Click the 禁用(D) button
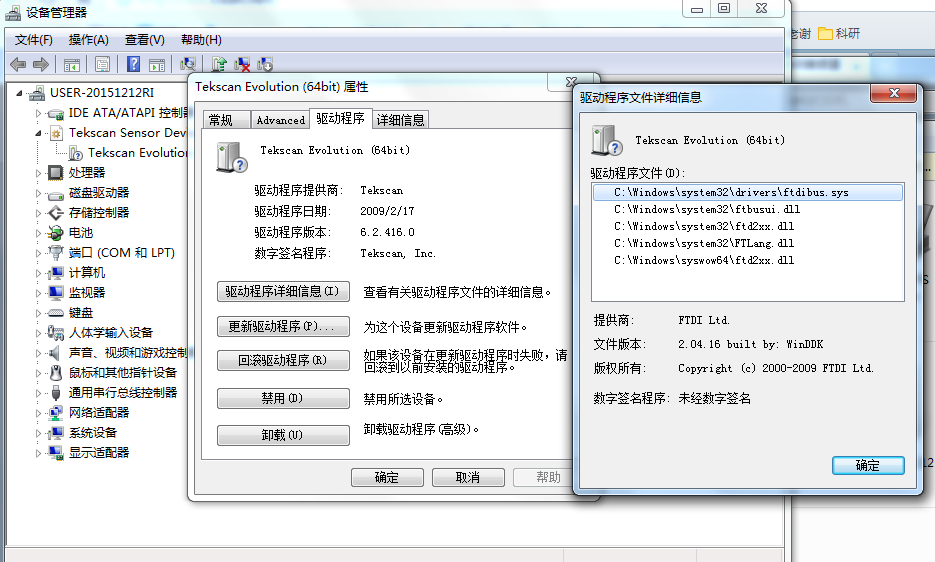 (x=283, y=399)
